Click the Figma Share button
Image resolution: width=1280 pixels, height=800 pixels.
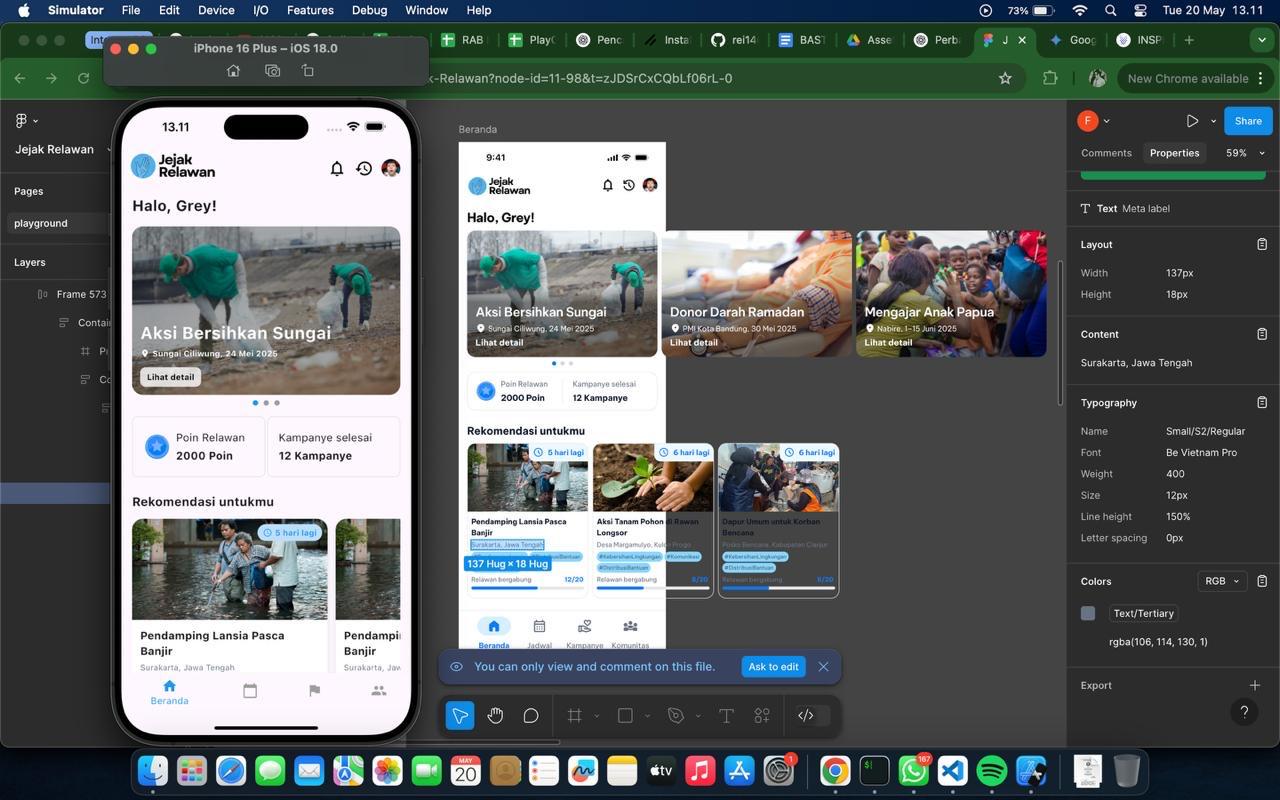[1248, 121]
